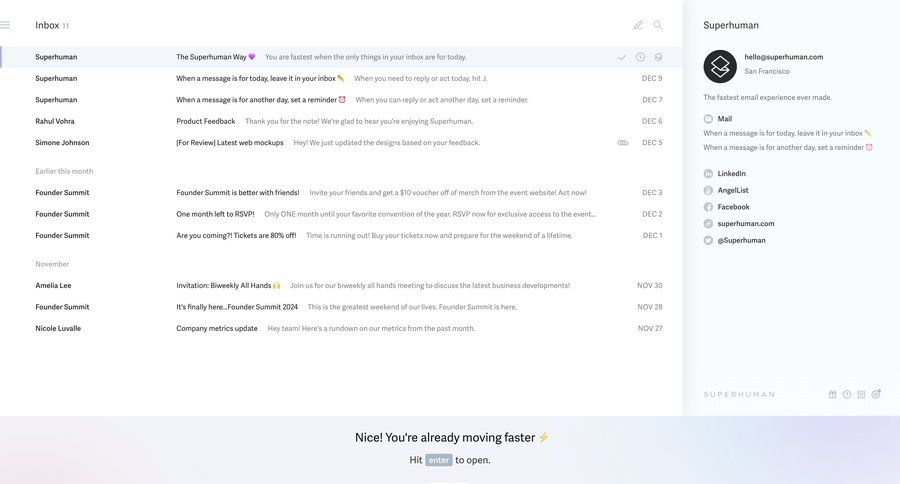
Task: Click the Twitter bird icon
Action: pos(708,241)
